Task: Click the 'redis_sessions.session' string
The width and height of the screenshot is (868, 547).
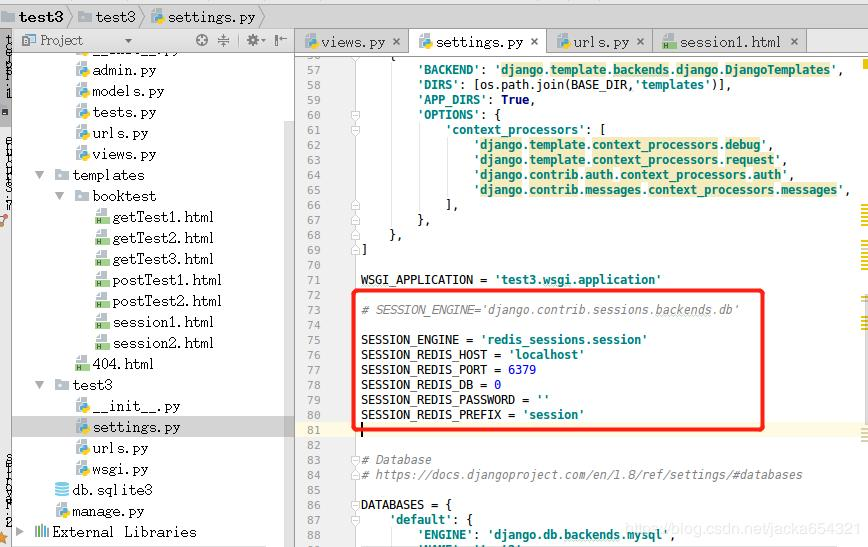Action: click(564, 340)
